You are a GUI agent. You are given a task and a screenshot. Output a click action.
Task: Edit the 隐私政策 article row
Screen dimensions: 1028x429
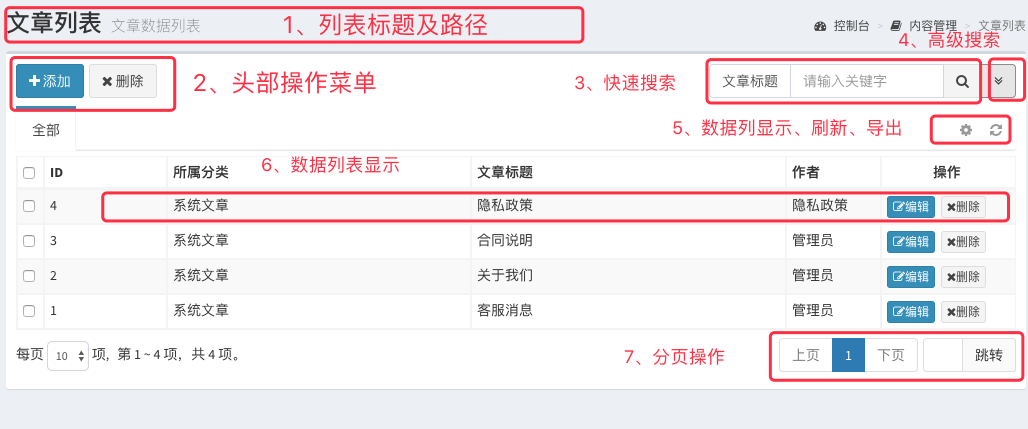[911, 206]
